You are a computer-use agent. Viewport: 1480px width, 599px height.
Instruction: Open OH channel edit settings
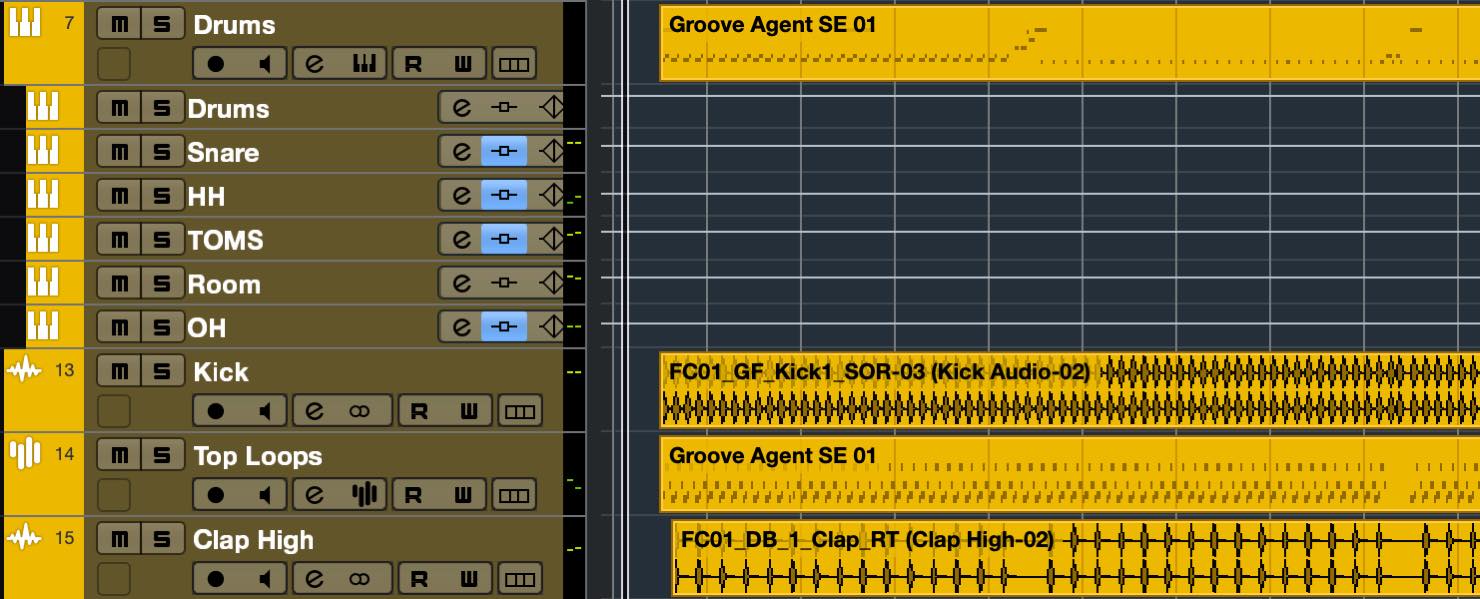click(x=461, y=327)
